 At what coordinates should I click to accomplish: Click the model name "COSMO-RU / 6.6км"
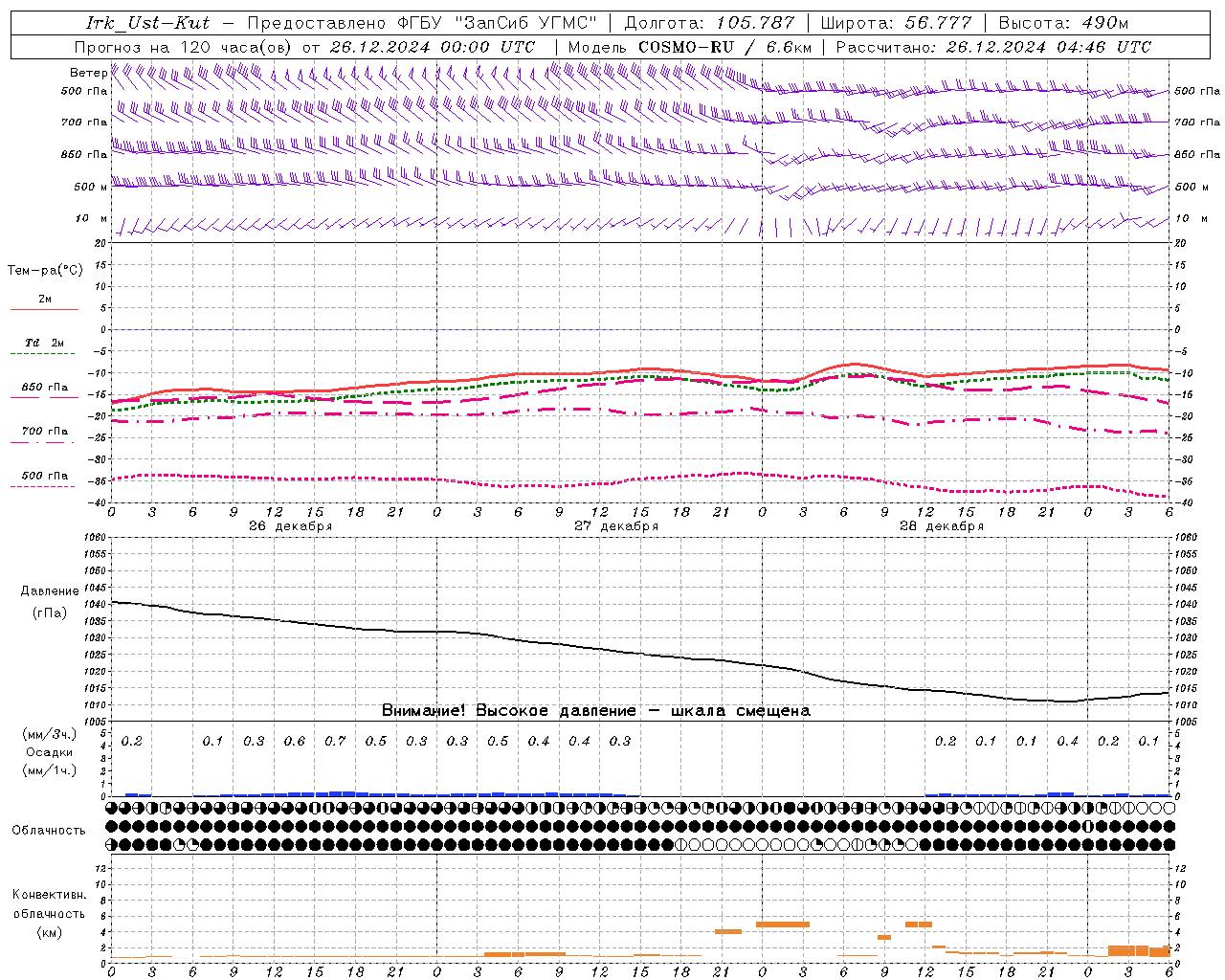point(724,47)
